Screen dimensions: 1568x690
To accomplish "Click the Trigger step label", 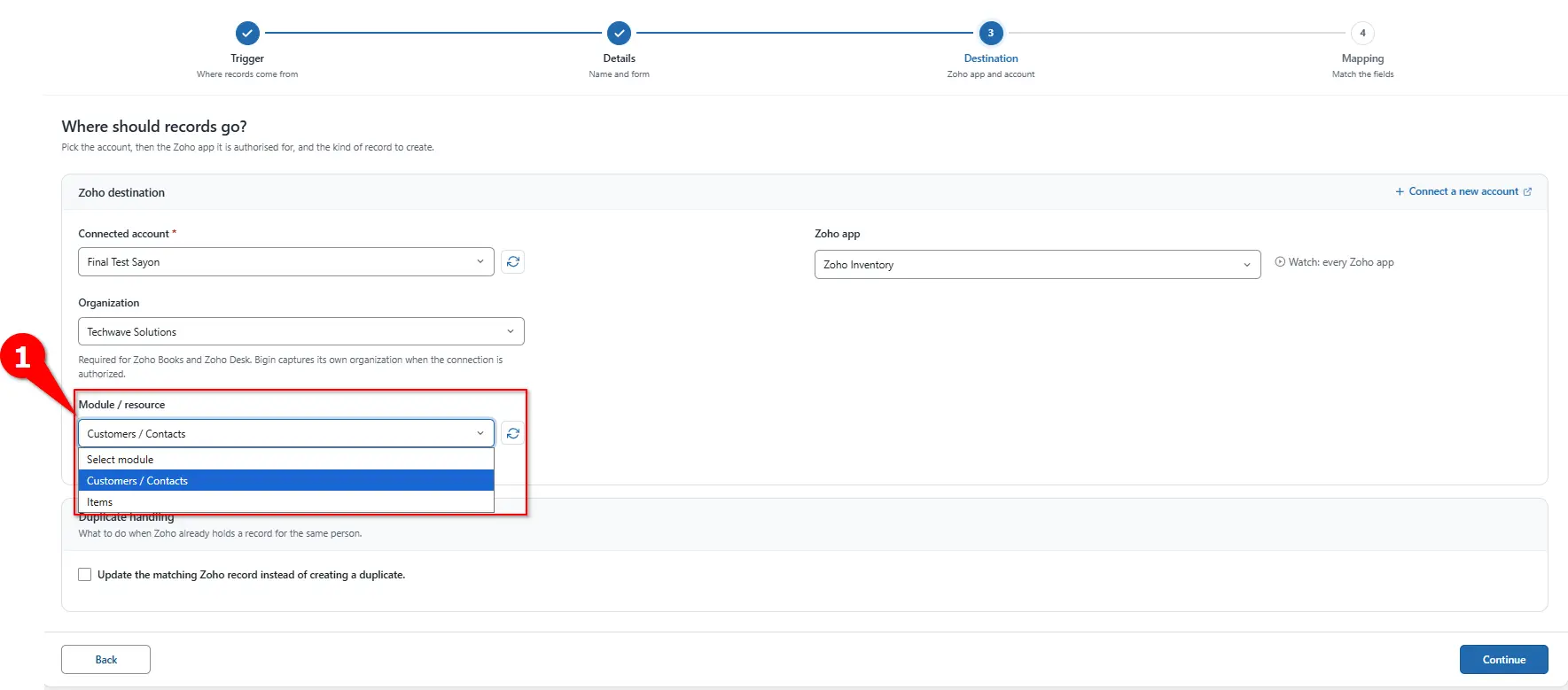I will (247, 58).
